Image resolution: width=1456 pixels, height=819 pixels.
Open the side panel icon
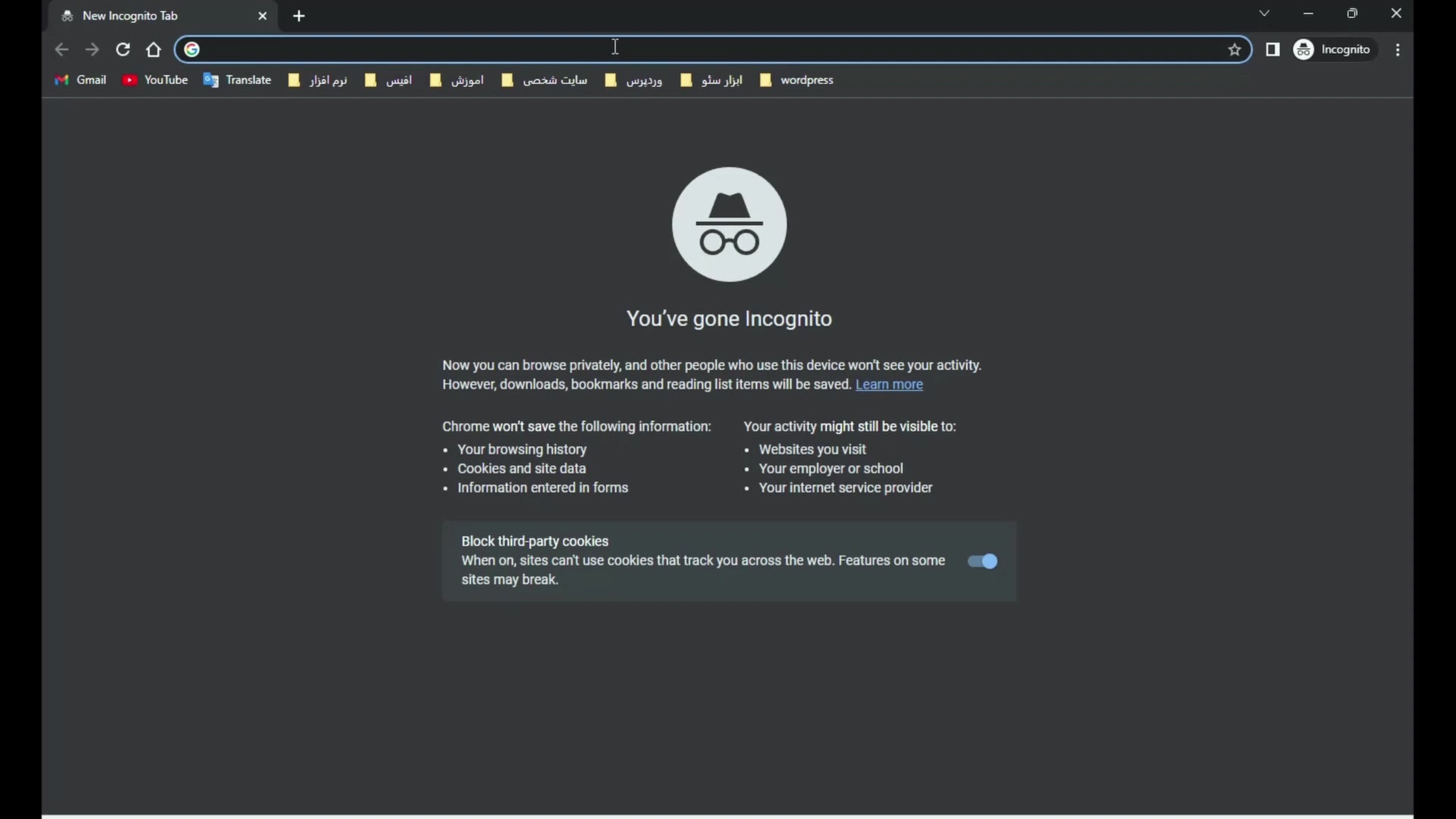(x=1272, y=50)
